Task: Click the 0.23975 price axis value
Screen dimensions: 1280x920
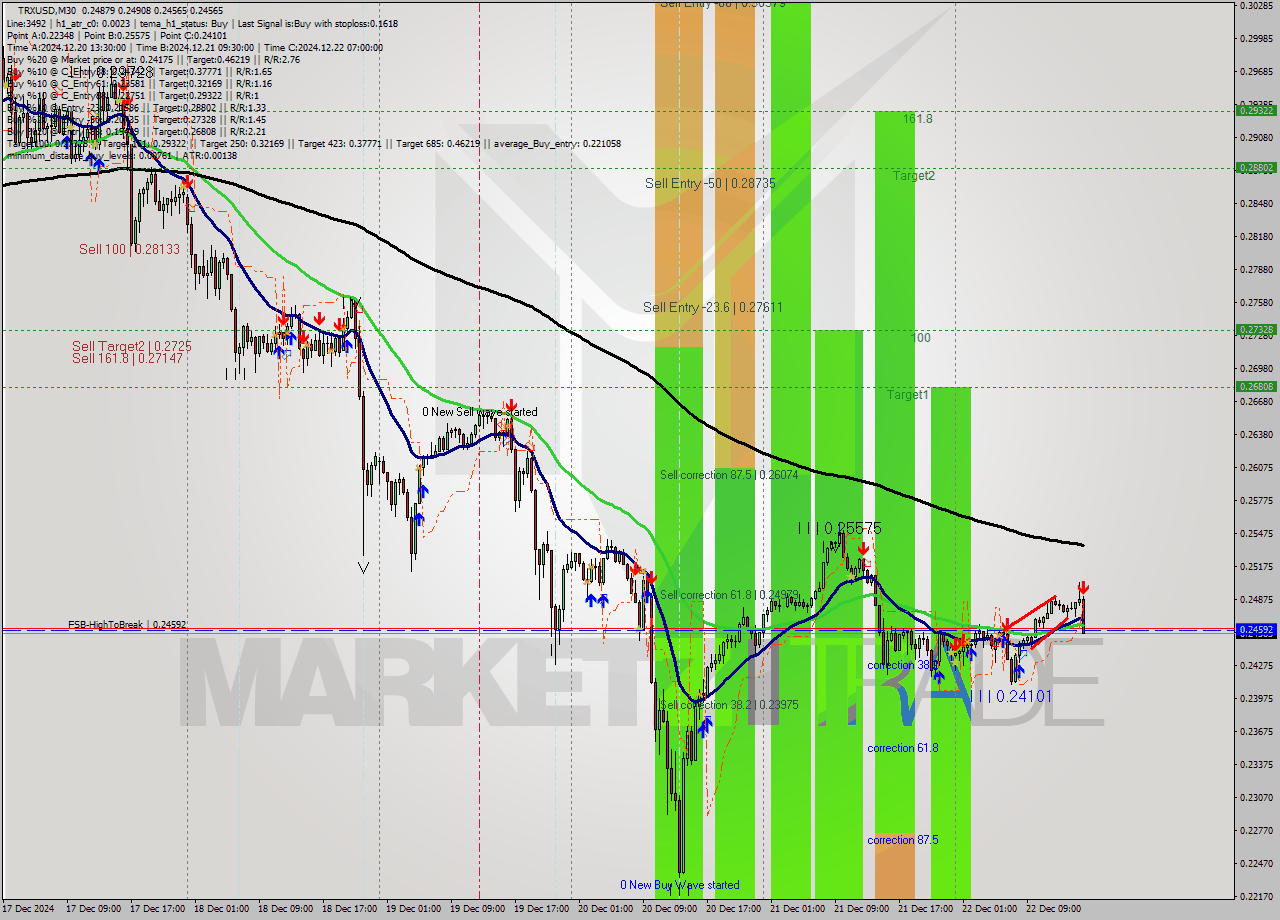Action: (x=1256, y=699)
